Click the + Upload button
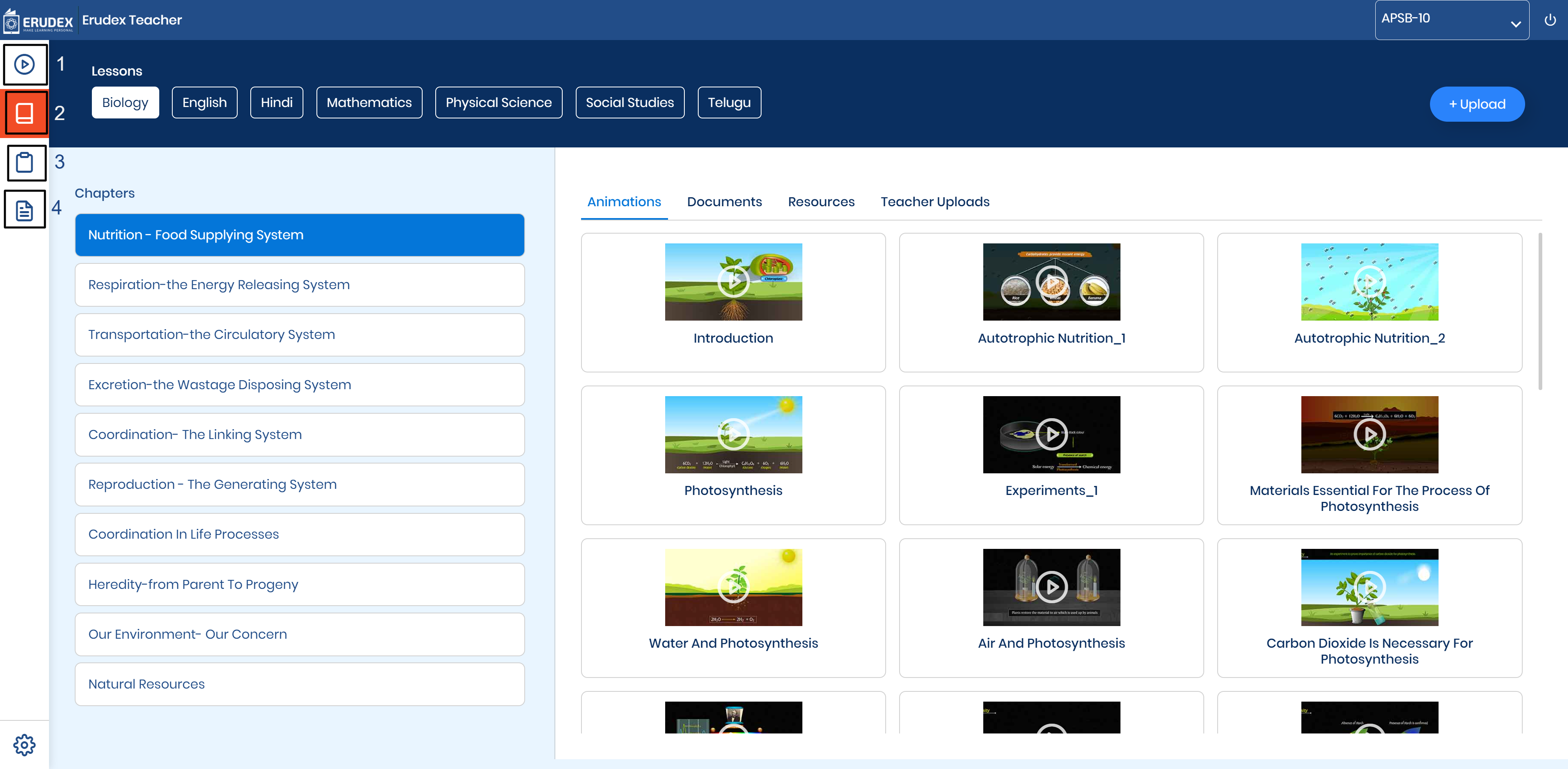The image size is (1568, 769). pos(1477,104)
